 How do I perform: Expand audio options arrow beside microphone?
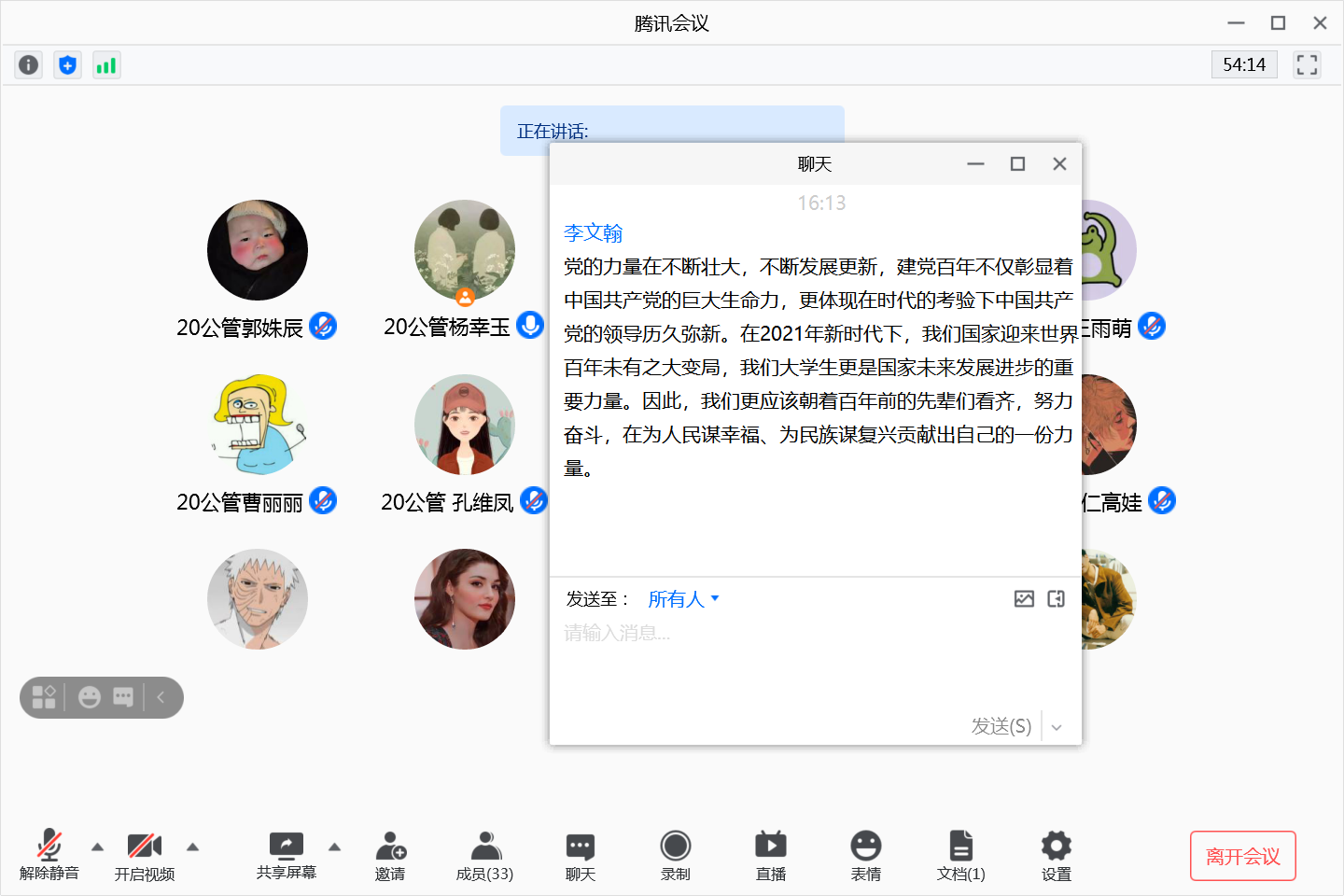pyautogui.click(x=97, y=847)
